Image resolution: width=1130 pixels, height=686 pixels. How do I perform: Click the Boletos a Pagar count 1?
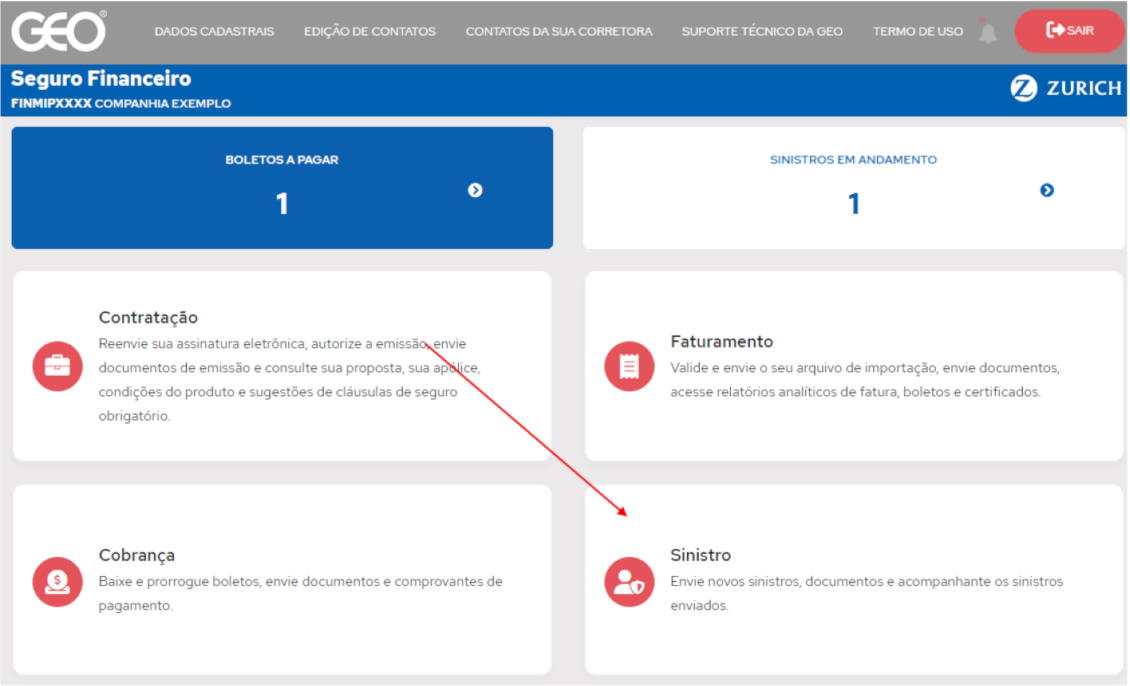coord(282,204)
